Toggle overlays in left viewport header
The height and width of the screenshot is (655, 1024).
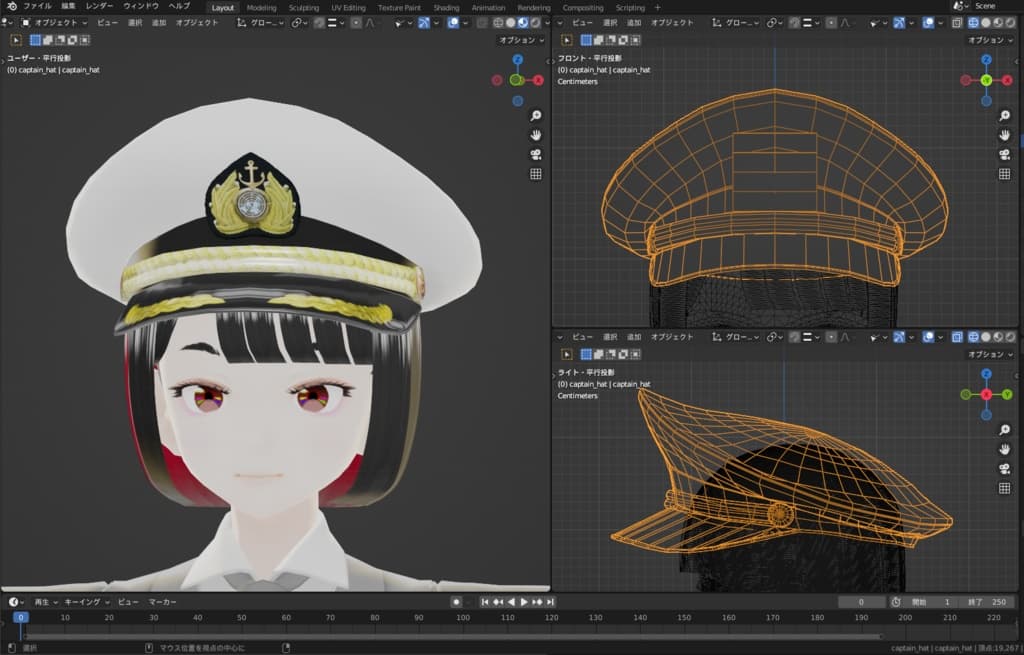(x=453, y=22)
